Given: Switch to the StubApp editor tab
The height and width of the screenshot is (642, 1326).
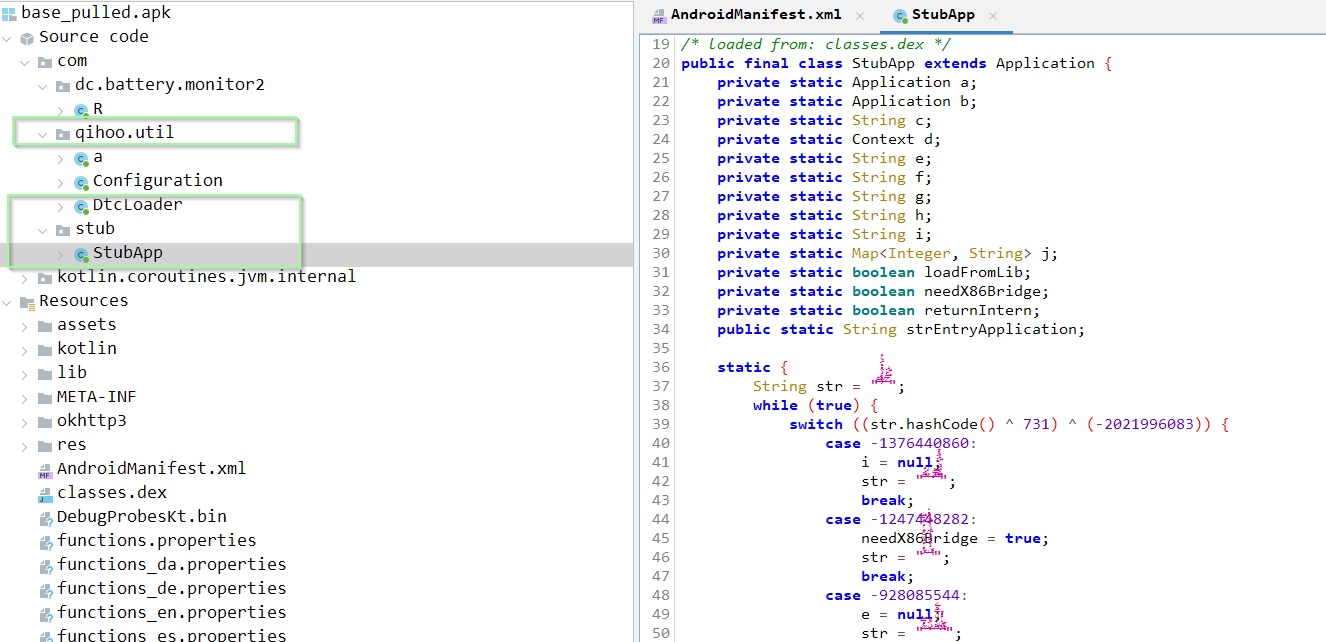Looking at the screenshot, I should 944,15.
